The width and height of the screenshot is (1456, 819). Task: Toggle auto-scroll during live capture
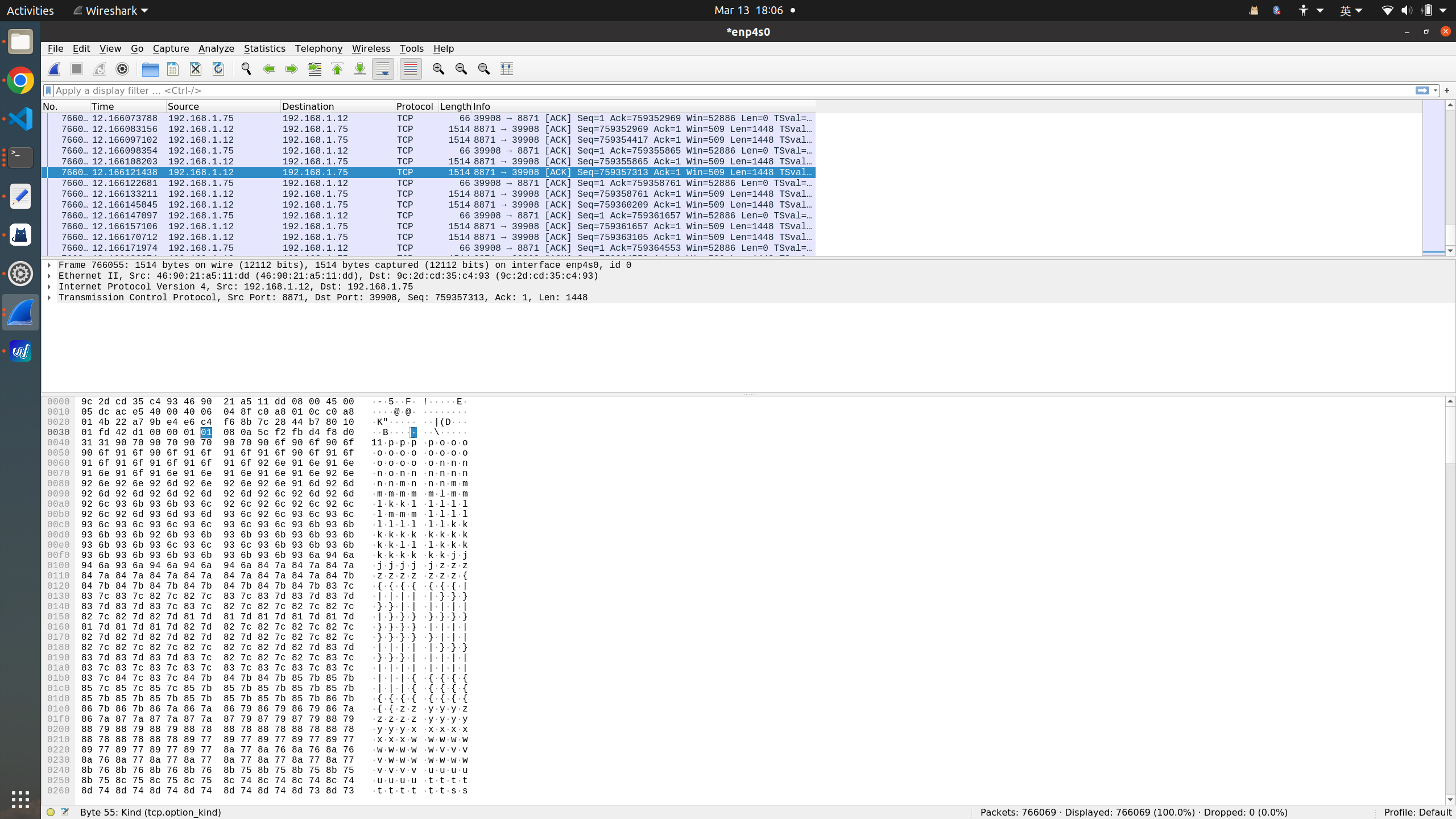[383, 69]
